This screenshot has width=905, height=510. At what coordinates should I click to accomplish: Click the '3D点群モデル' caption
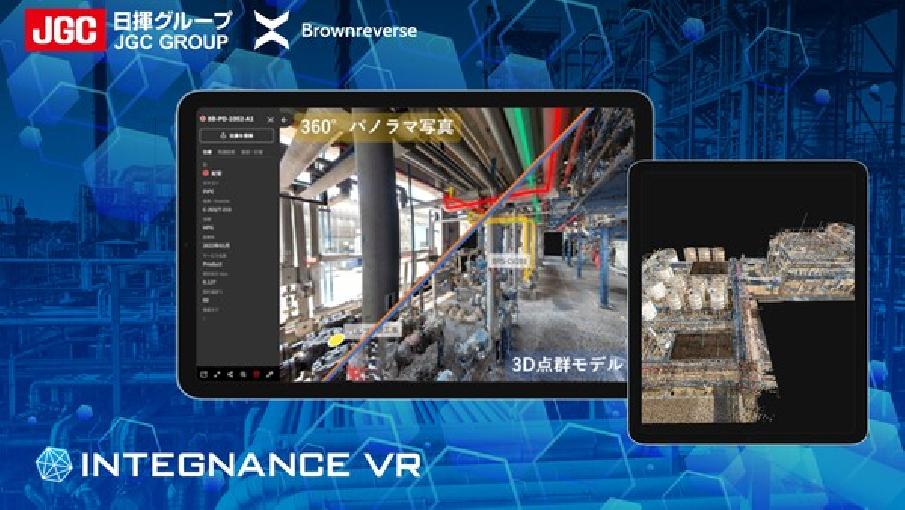click(567, 365)
